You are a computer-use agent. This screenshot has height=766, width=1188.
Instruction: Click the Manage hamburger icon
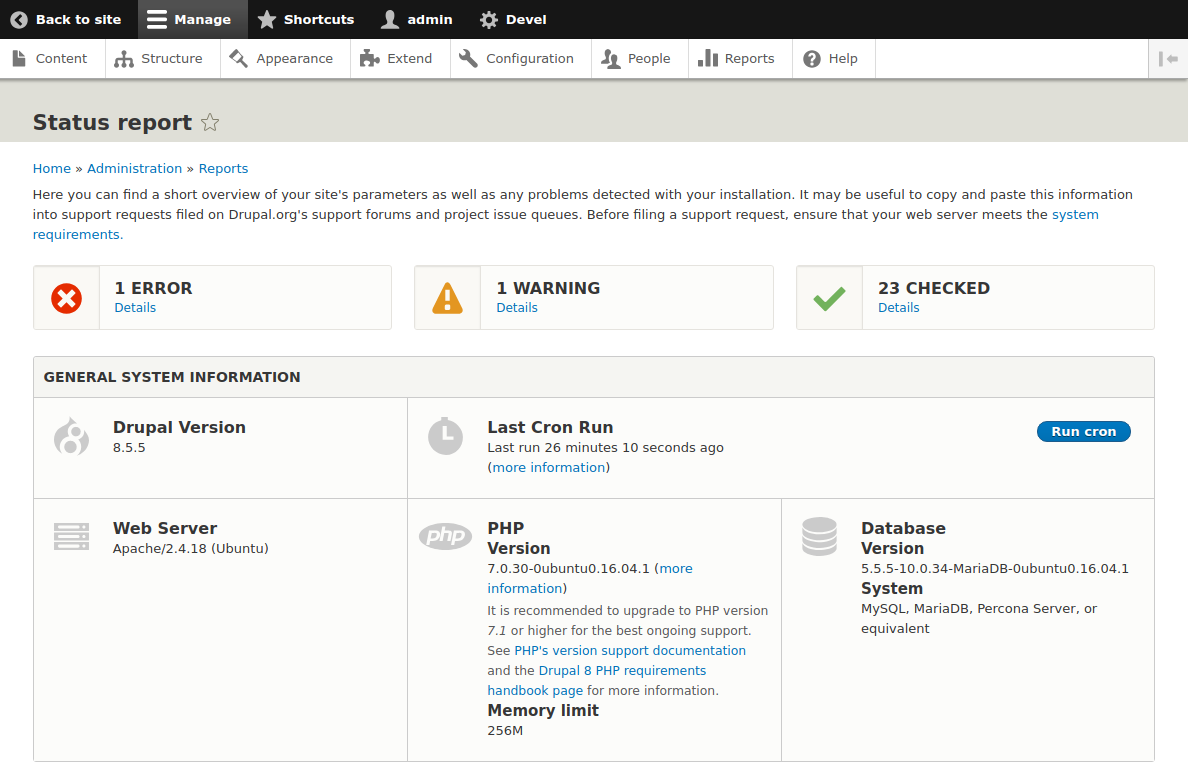157,20
